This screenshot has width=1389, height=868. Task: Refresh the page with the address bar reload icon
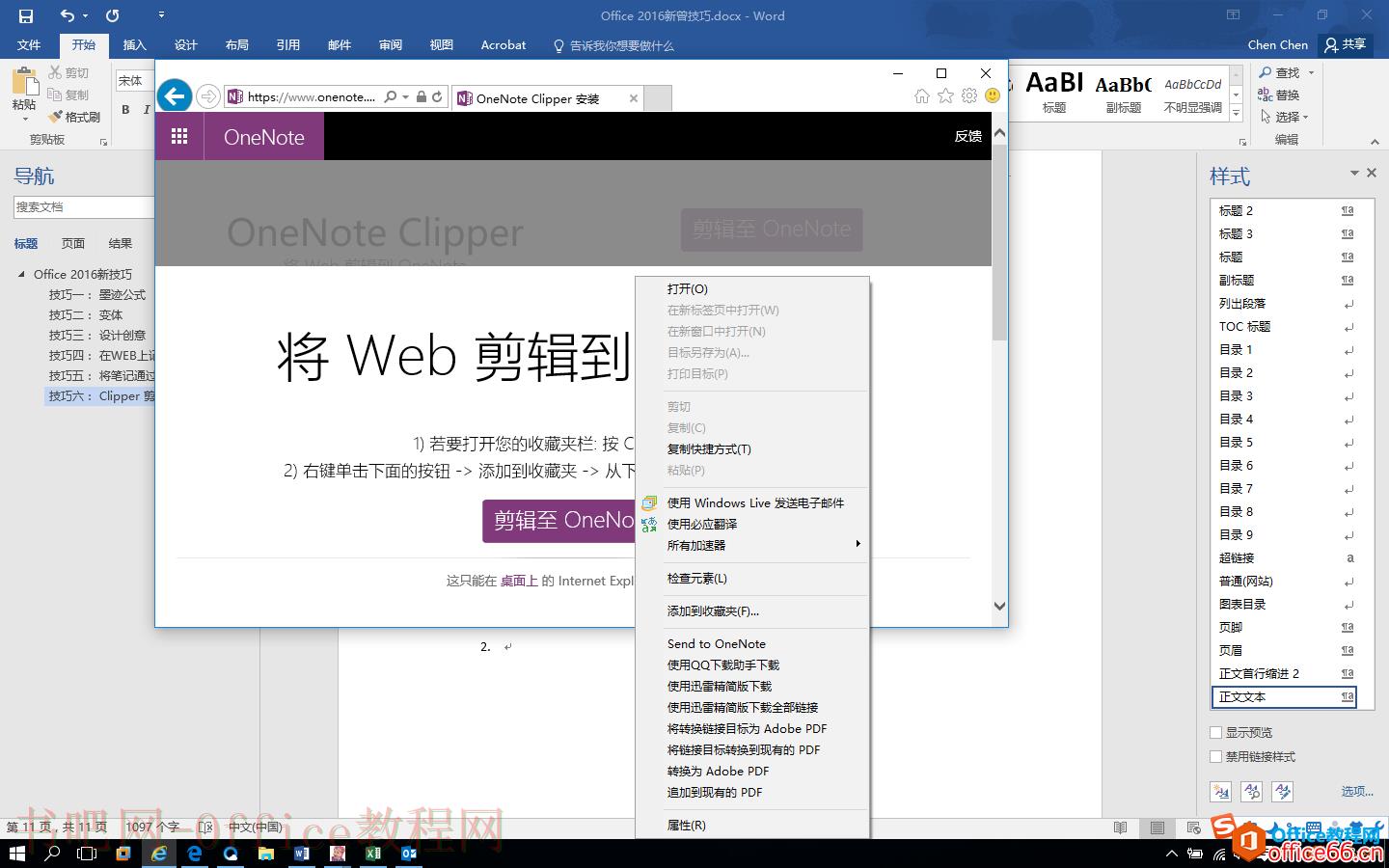(x=437, y=96)
